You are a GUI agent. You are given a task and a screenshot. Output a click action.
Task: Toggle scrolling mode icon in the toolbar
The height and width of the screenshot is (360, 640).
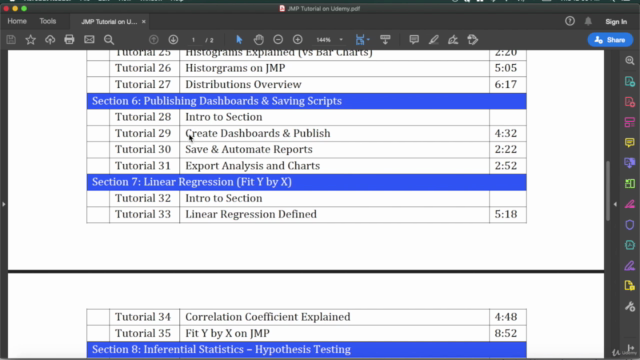tap(385, 40)
